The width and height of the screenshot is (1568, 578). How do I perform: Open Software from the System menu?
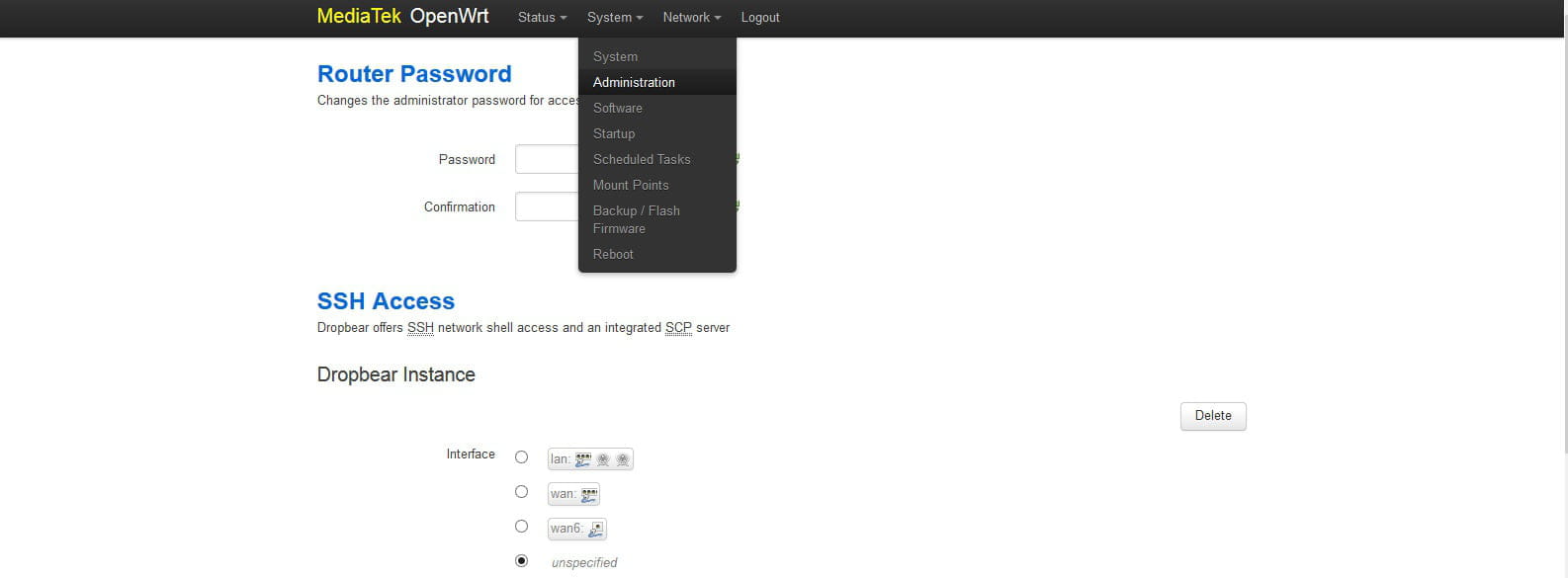click(x=618, y=108)
